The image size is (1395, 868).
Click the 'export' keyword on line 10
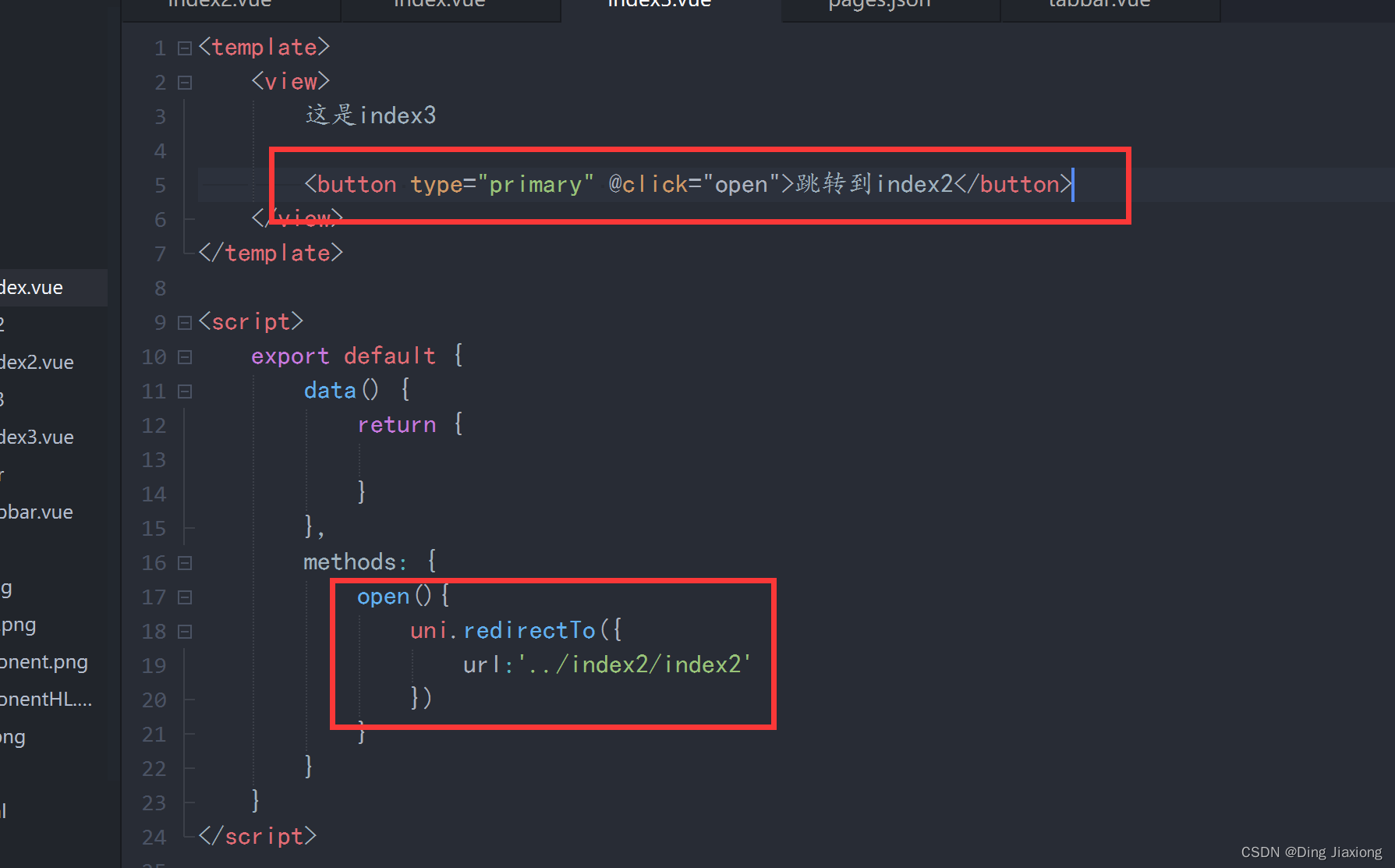(x=290, y=356)
